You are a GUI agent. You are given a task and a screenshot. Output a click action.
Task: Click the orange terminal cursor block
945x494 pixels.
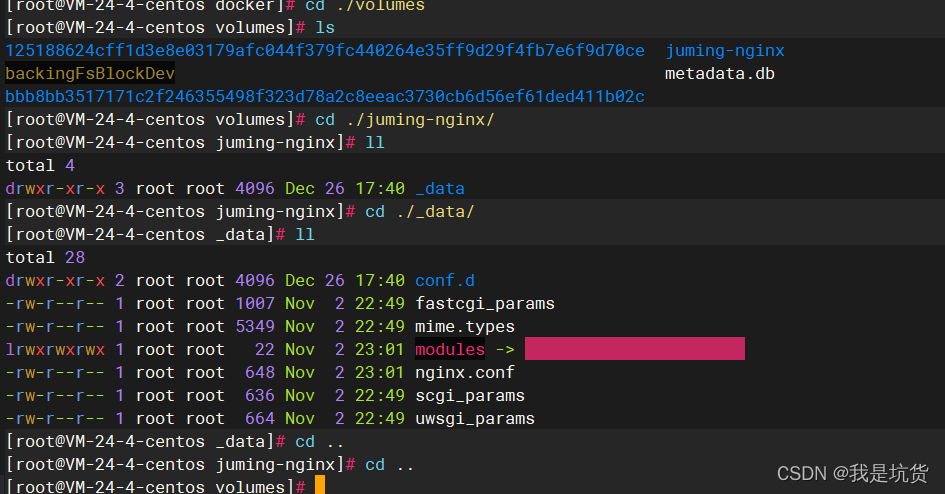[x=320, y=486]
